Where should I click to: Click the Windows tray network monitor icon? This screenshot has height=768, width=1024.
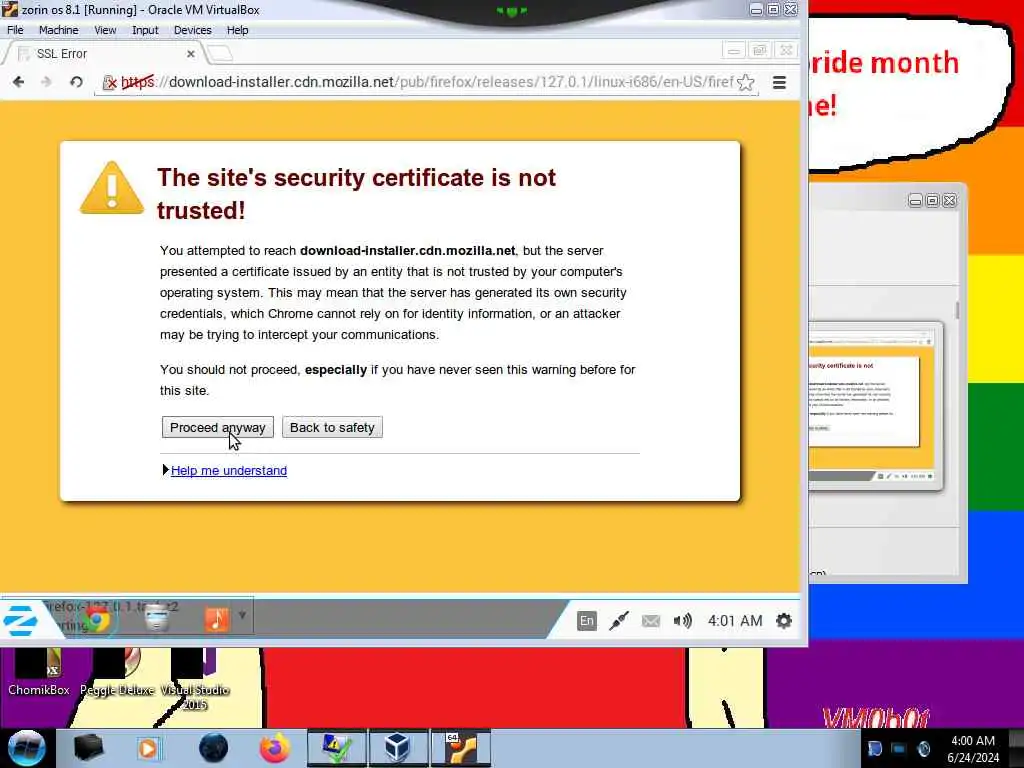tap(899, 748)
